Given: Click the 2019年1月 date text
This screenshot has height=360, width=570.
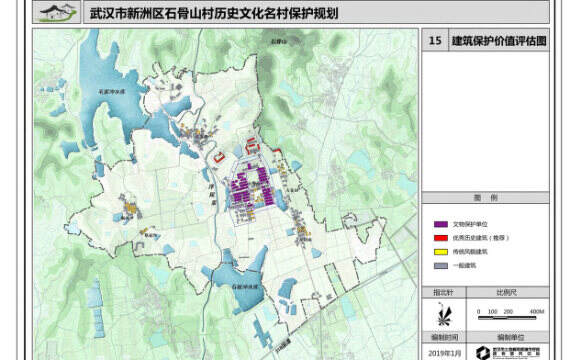Looking at the screenshot, I should [444, 353].
